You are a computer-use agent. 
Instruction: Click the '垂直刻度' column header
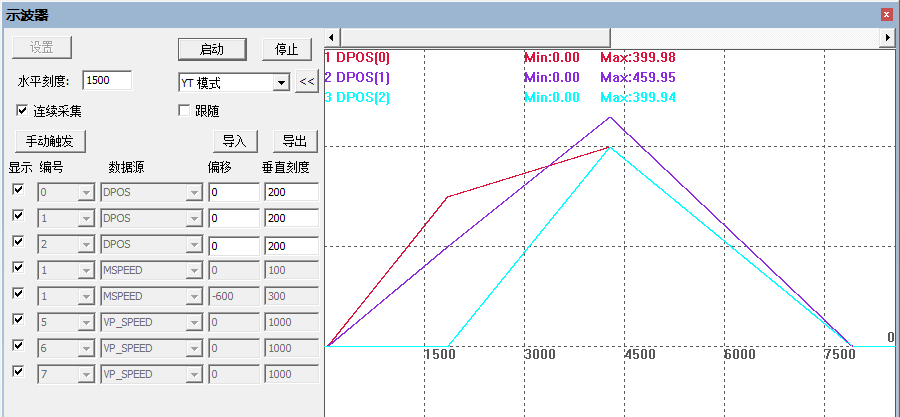[x=286, y=167]
